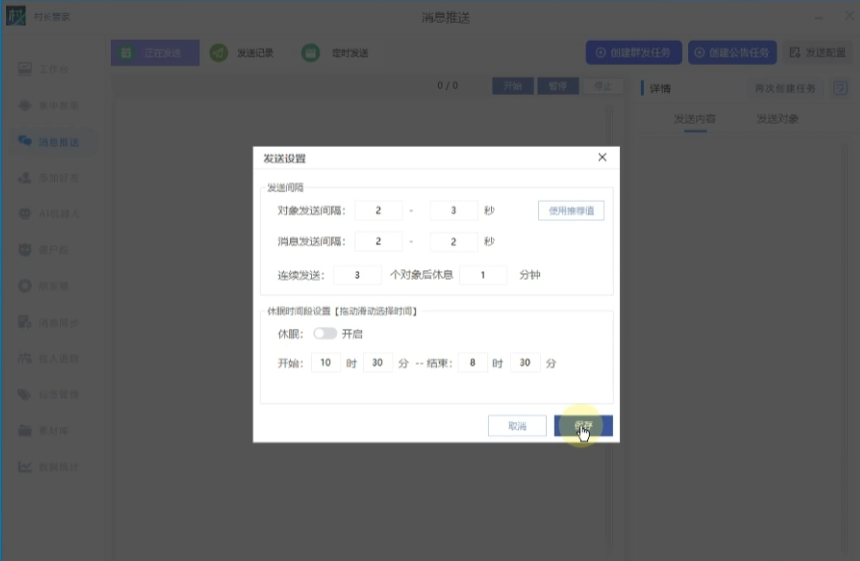Edit 对象发送间隔 maximum field showing 3

454,211
